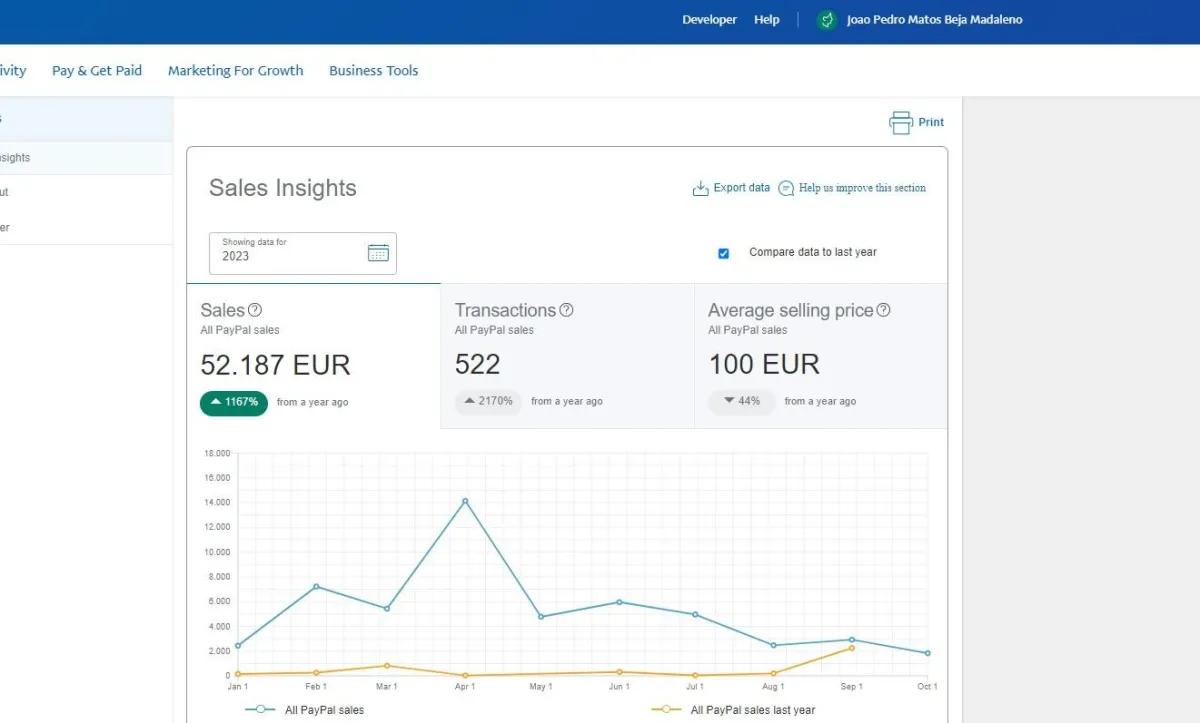This screenshot has height=723, width=1200.
Task: Click the Export data link text
Action: (742, 188)
